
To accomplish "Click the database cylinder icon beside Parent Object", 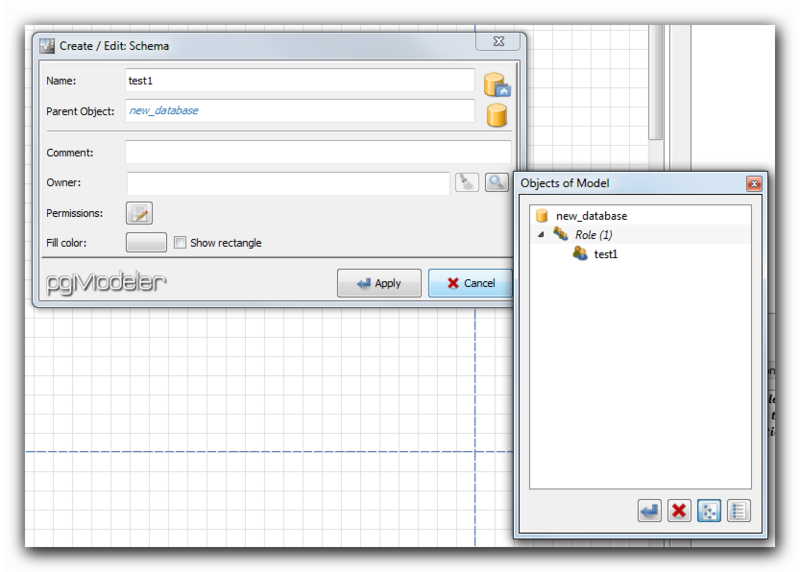I will click(496, 115).
